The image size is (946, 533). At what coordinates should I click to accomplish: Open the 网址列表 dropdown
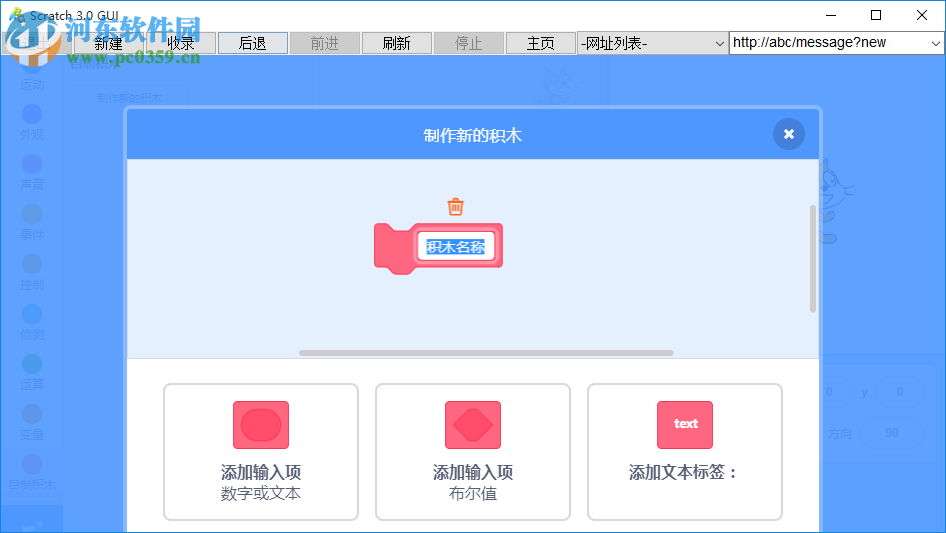click(x=652, y=43)
